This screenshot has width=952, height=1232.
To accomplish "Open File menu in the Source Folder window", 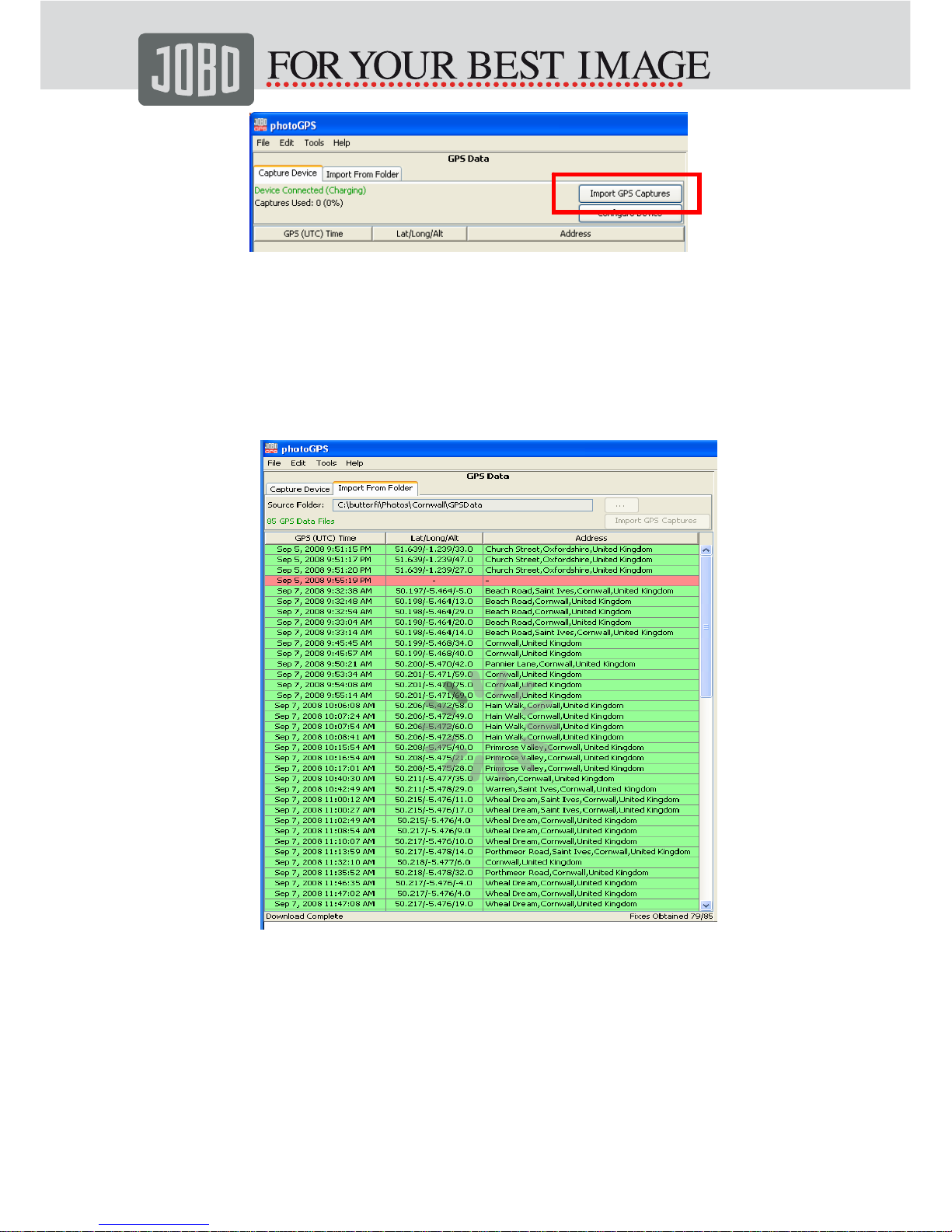I will pos(274,463).
